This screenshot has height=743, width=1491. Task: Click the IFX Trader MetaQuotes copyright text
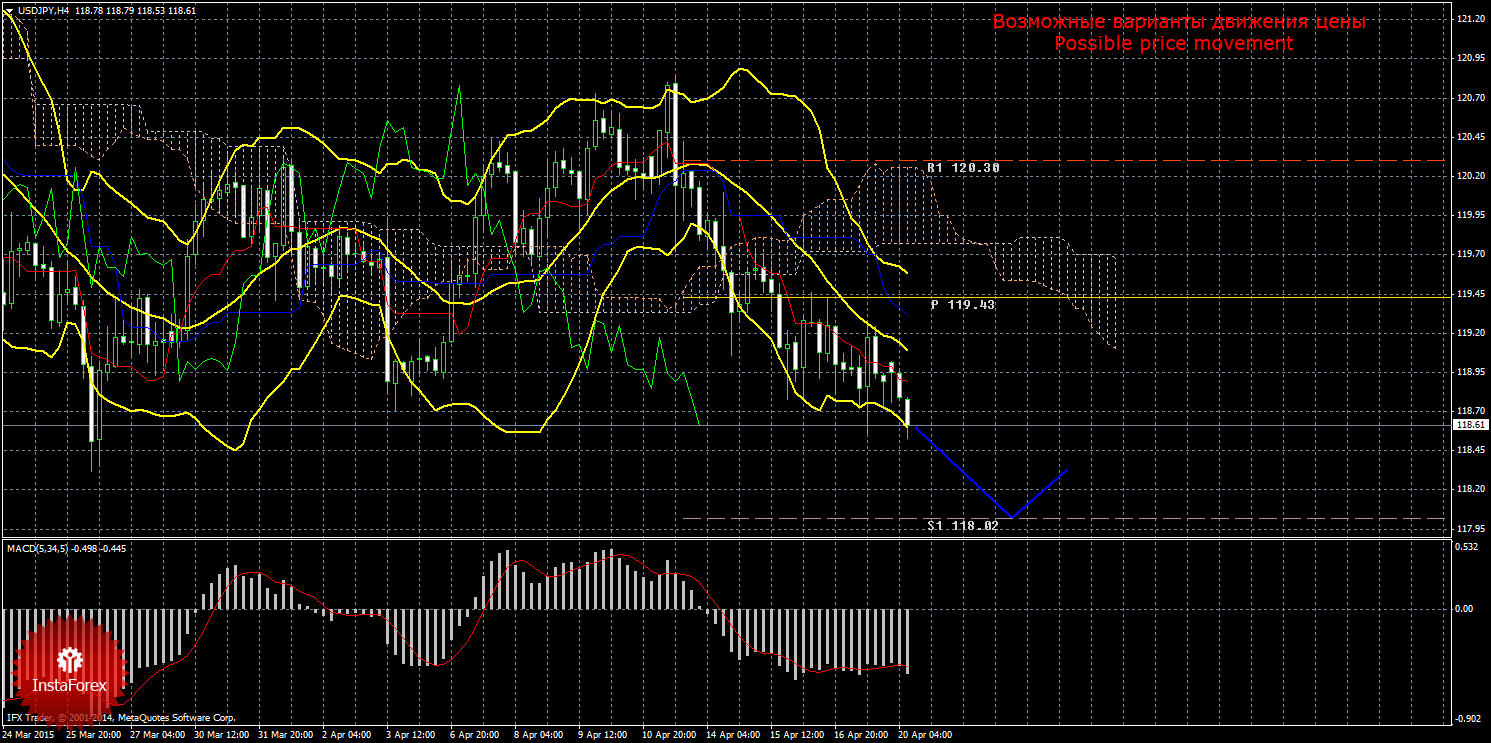tap(120, 718)
